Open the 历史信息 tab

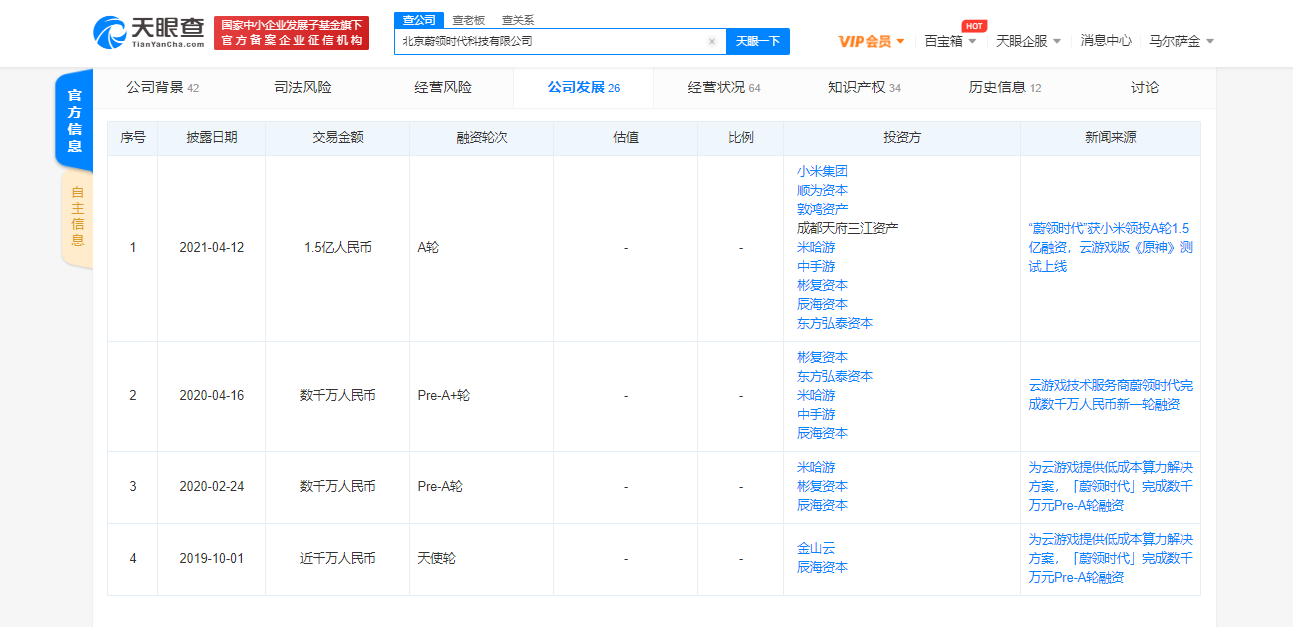1005,88
